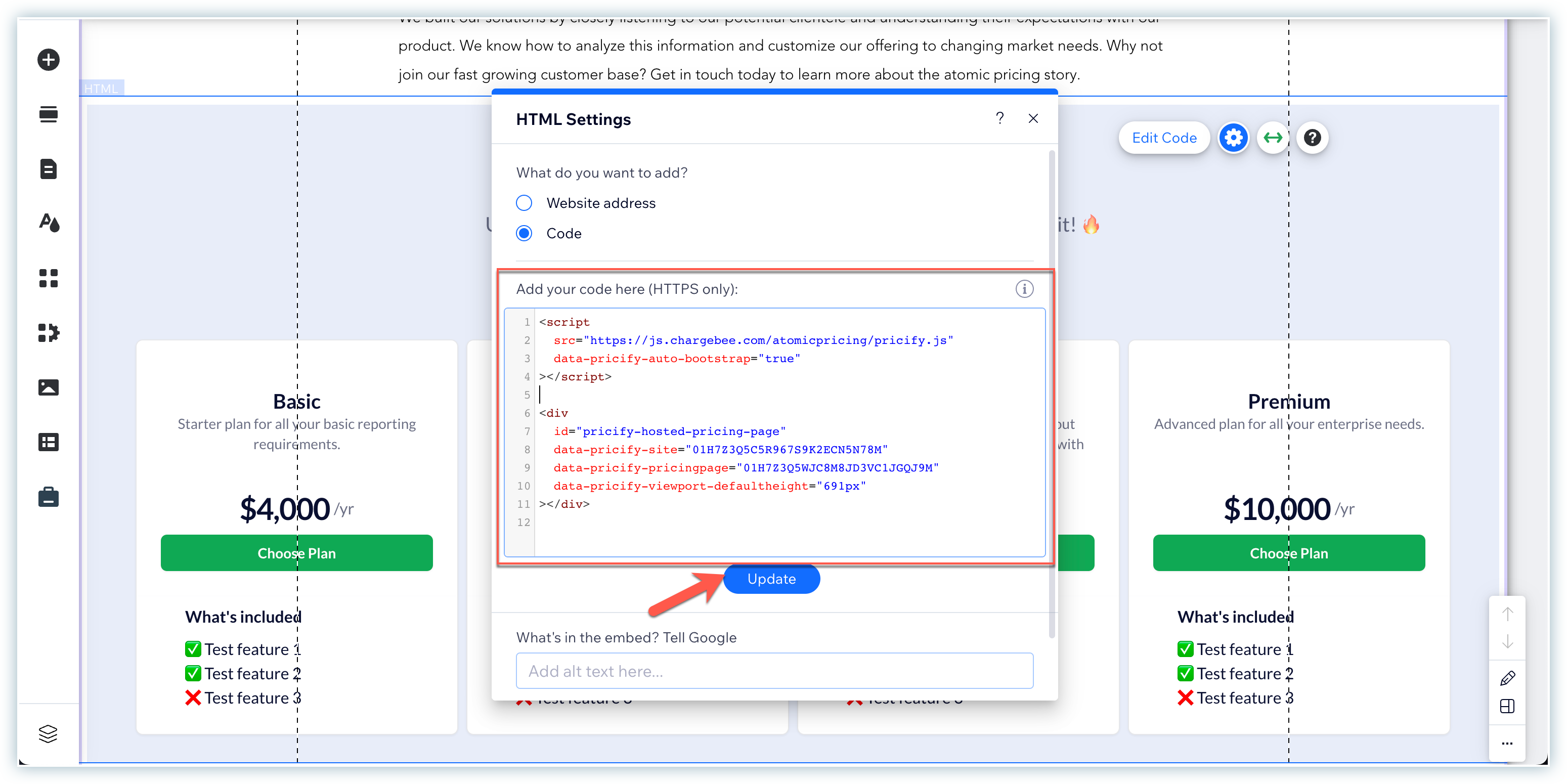
Task: Click code line with pricify.js URL
Action: 753,340
